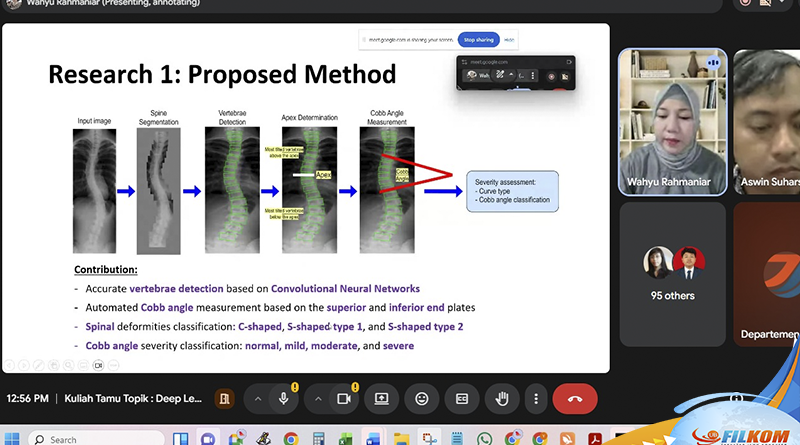Open the Snipping Tool from the taskbar
Viewport: 800px width, 445px height.
click(x=430, y=438)
